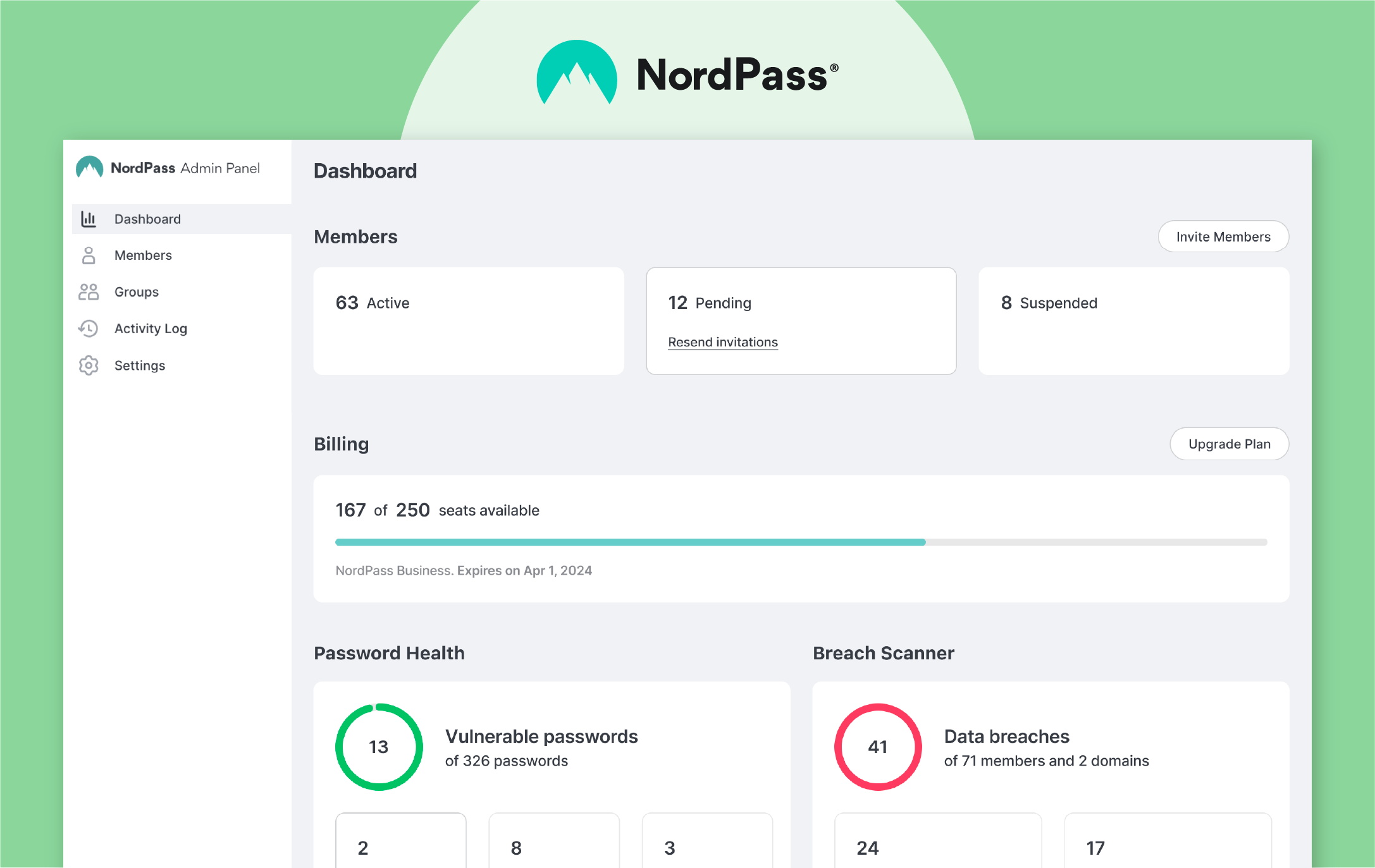This screenshot has height=868, width=1375.
Task: Open Settings in the sidebar
Action: click(x=182, y=365)
